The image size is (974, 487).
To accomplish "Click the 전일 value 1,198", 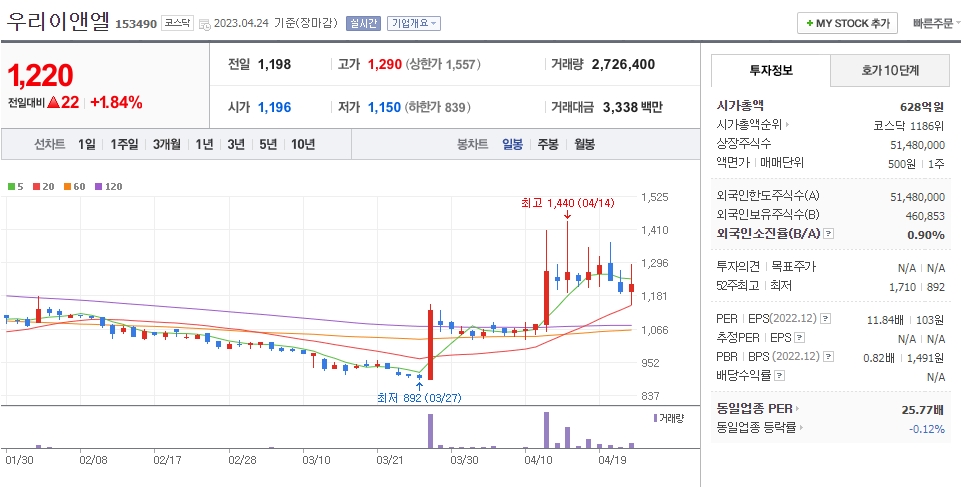I will 275,64.
